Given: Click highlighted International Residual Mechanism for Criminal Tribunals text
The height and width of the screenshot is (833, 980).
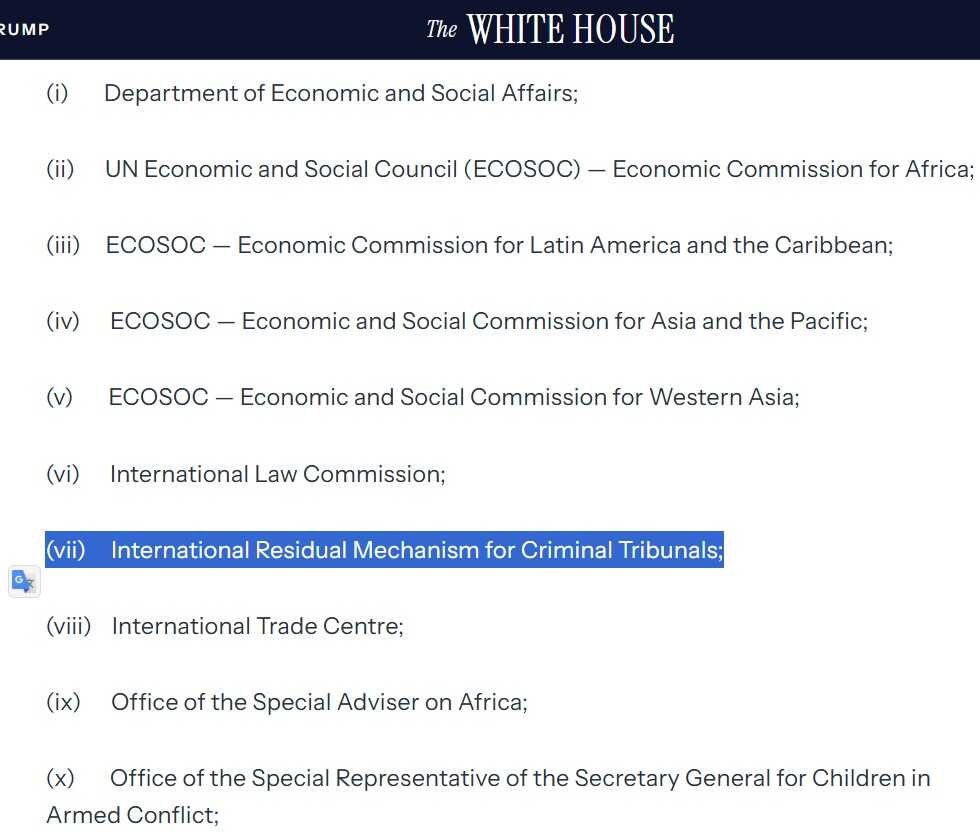Looking at the screenshot, I should tap(416, 550).
